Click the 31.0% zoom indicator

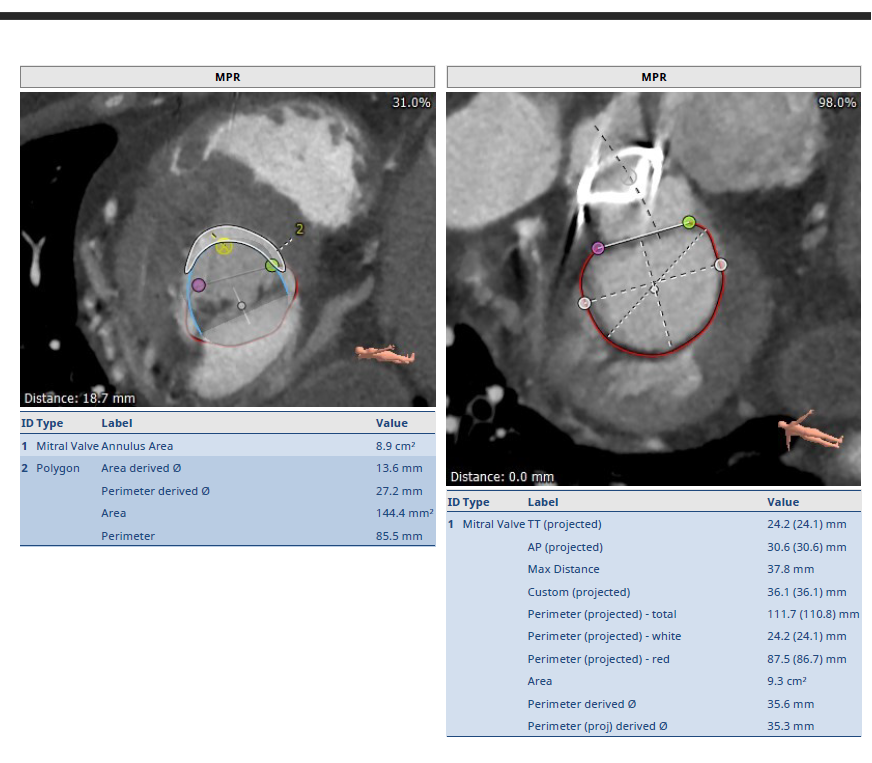(x=411, y=103)
